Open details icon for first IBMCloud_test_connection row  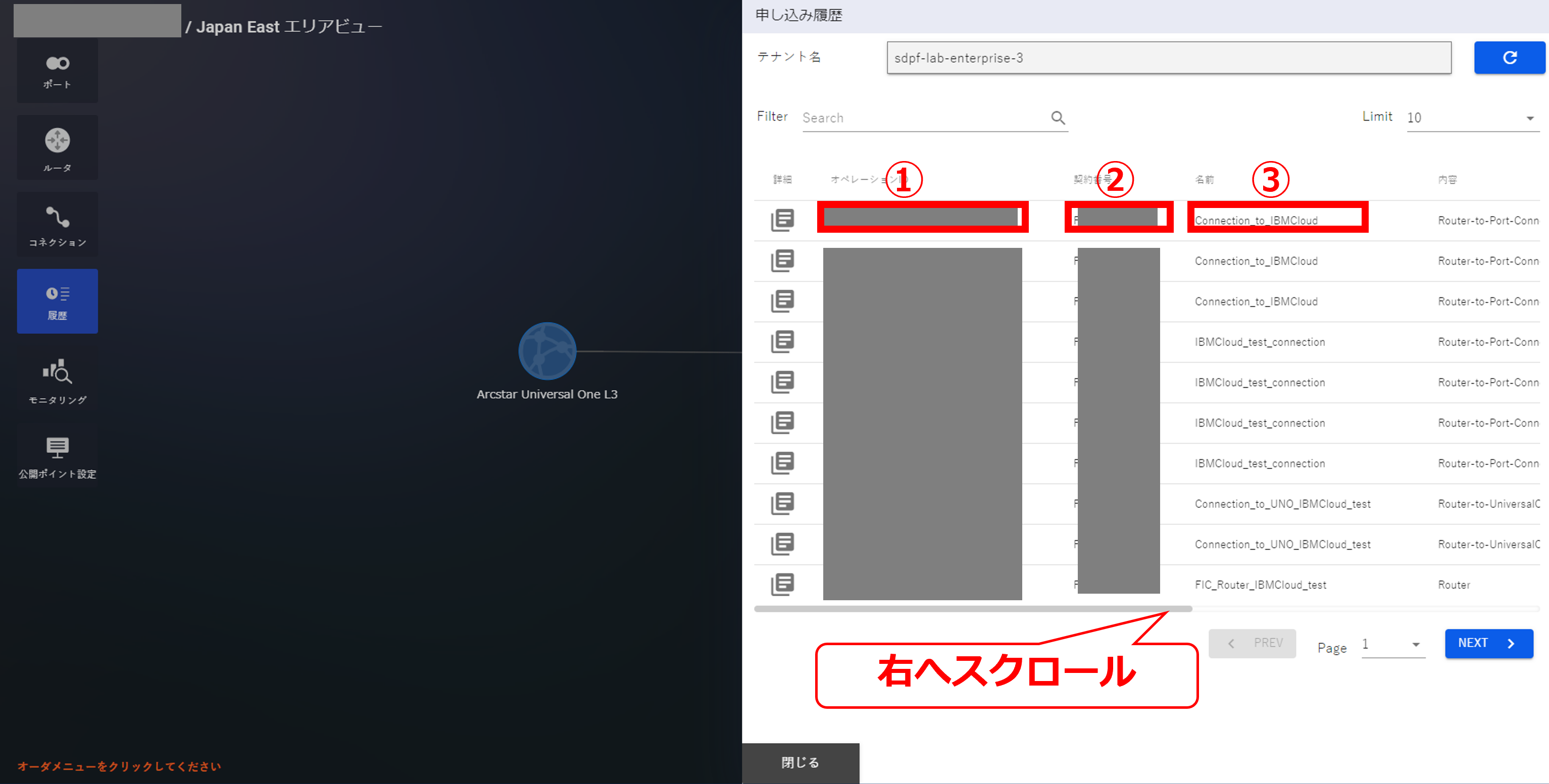point(782,341)
